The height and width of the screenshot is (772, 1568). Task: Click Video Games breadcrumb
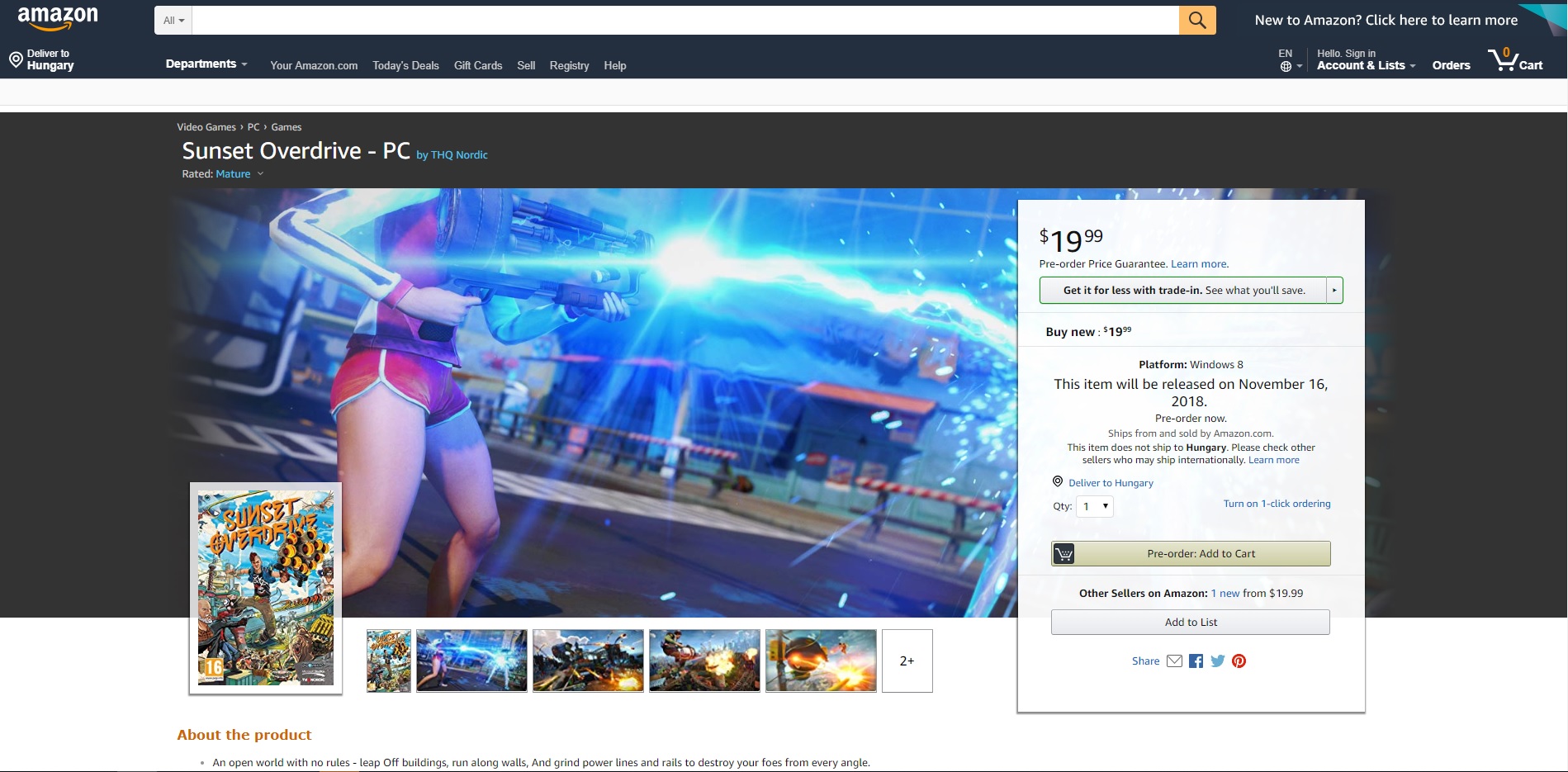point(206,127)
